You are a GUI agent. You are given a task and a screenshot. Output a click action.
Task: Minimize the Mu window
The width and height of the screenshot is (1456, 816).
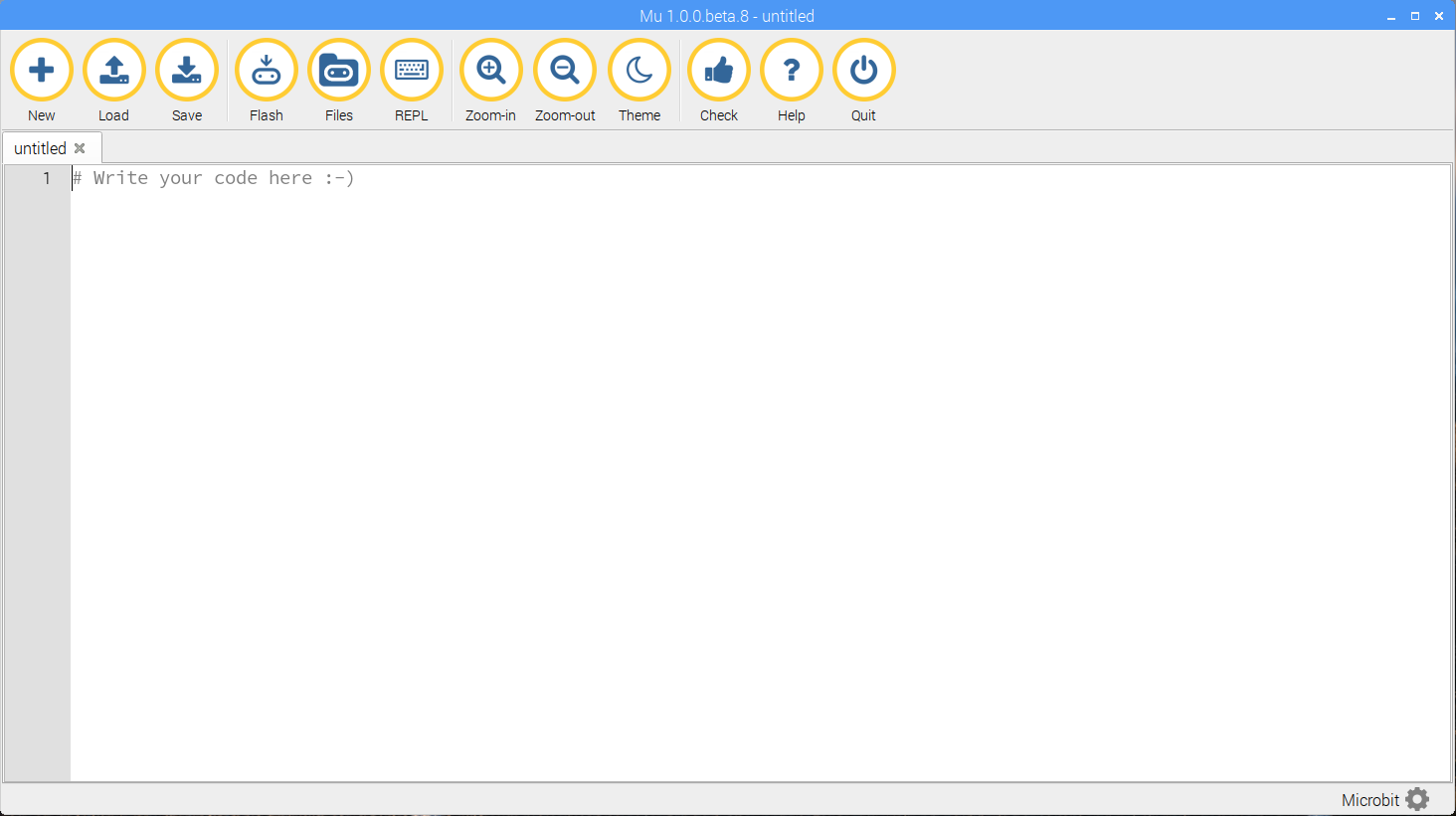pyautogui.click(x=1391, y=16)
